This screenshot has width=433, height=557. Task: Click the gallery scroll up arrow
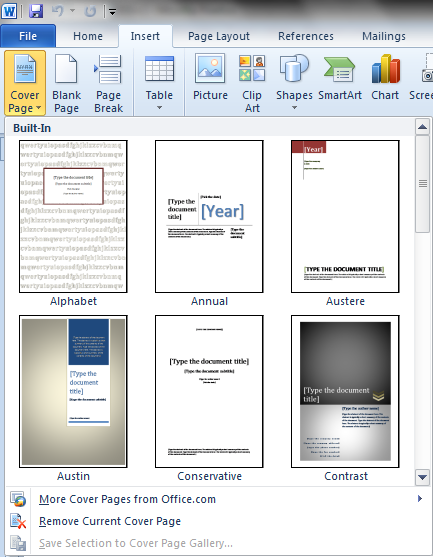click(422, 127)
